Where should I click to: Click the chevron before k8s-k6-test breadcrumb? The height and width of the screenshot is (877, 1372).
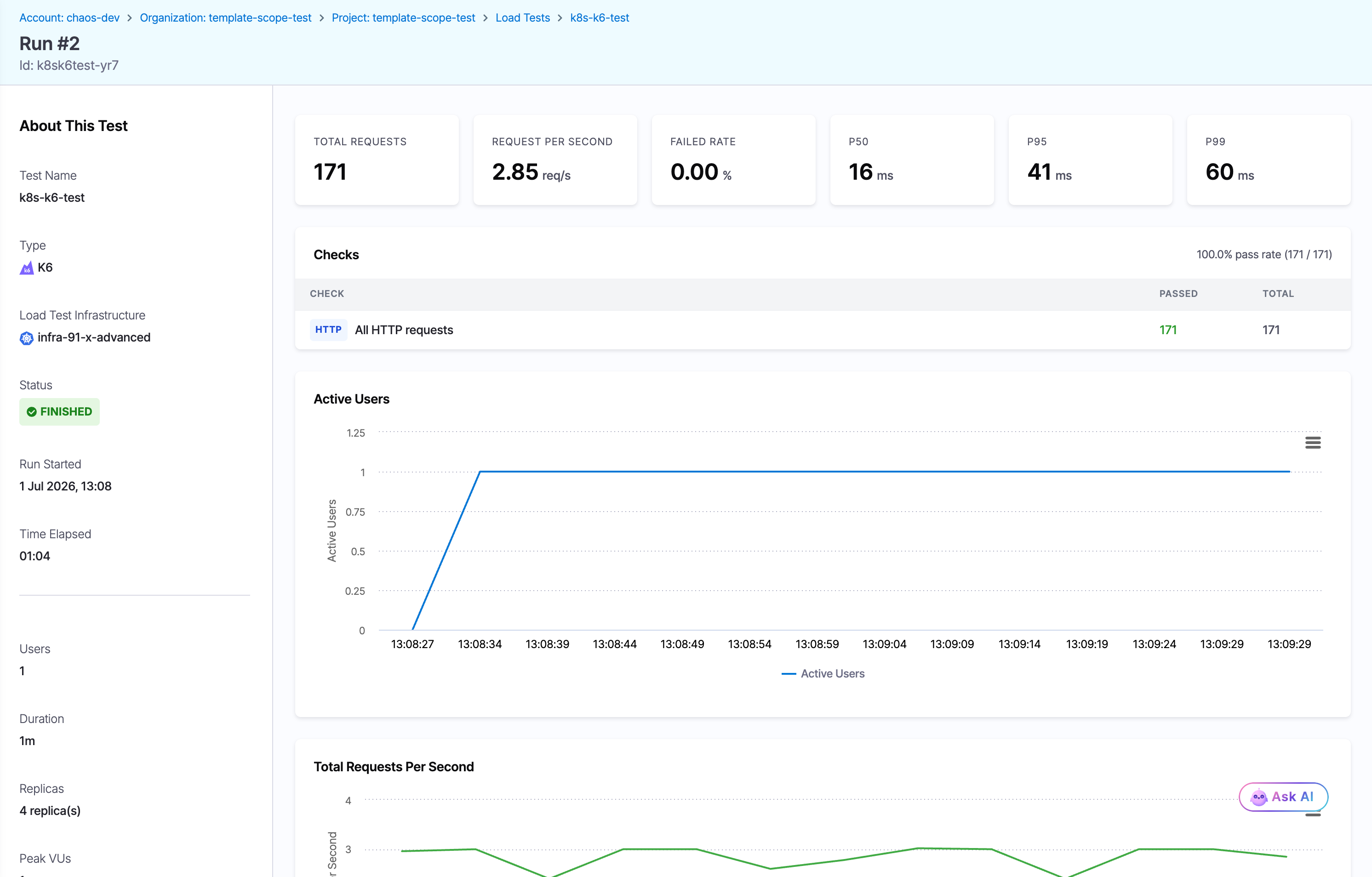point(560,18)
